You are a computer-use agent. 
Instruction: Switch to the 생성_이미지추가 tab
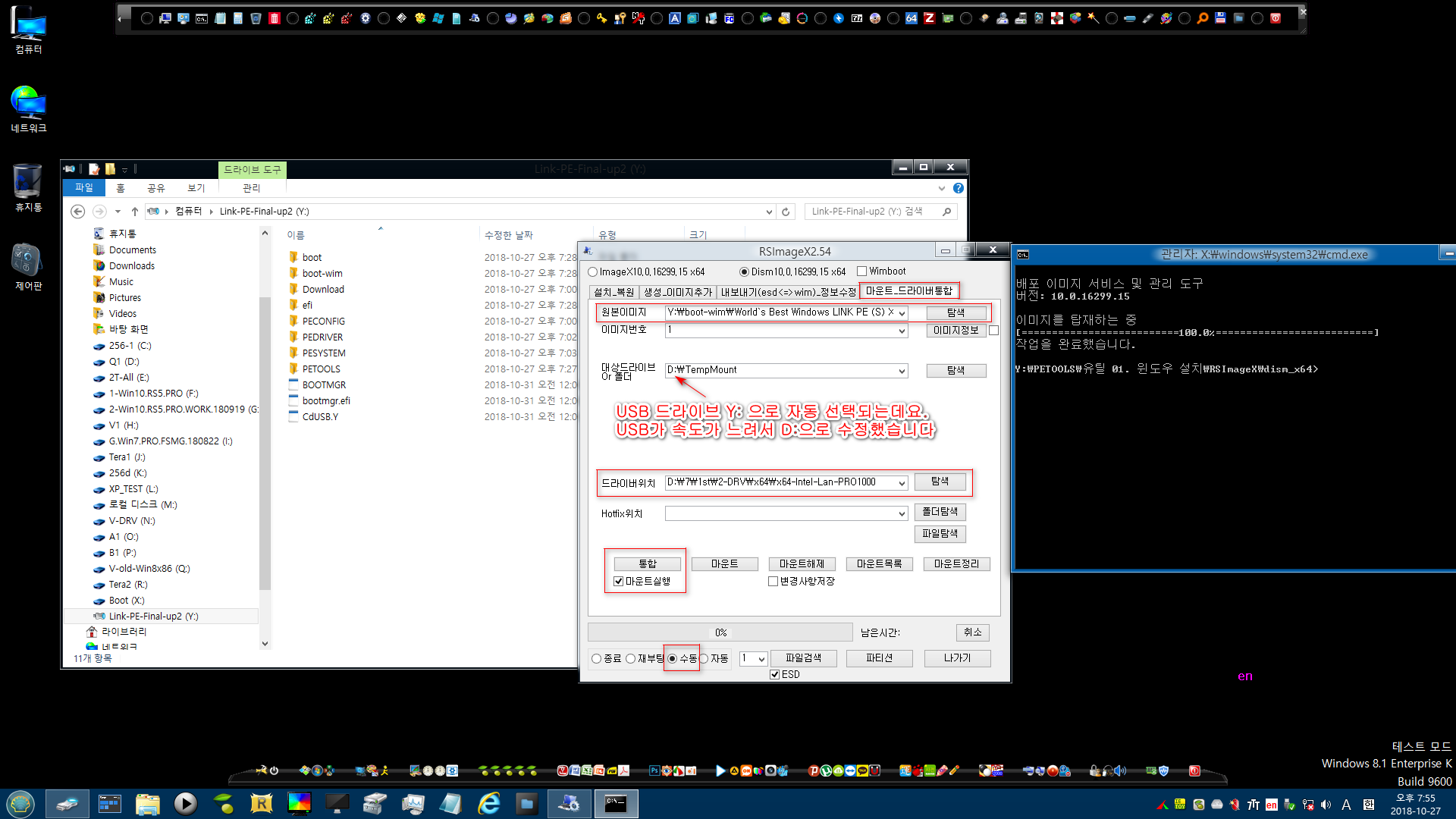coord(678,292)
